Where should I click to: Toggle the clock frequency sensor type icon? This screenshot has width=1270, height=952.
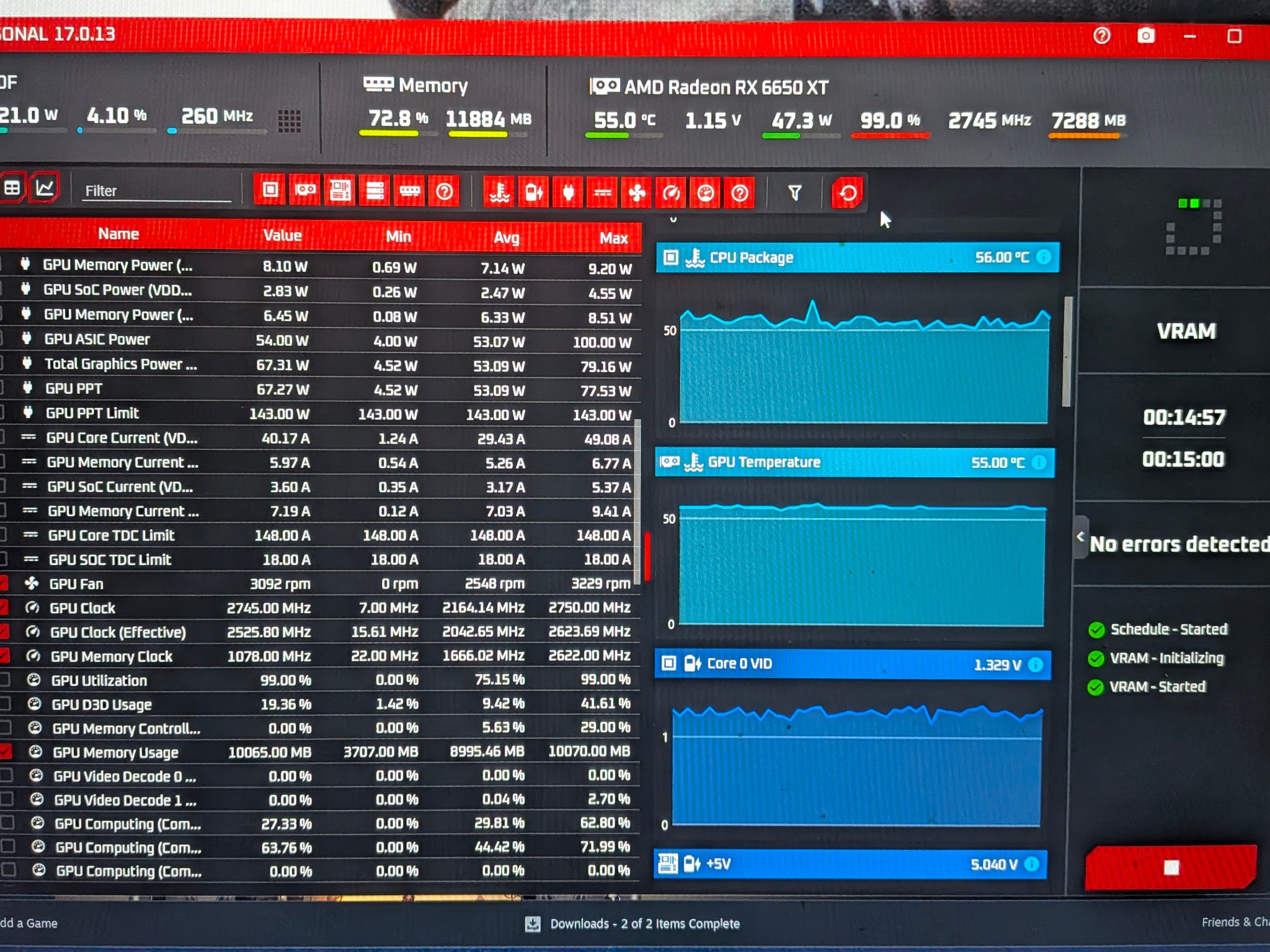(x=671, y=194)
